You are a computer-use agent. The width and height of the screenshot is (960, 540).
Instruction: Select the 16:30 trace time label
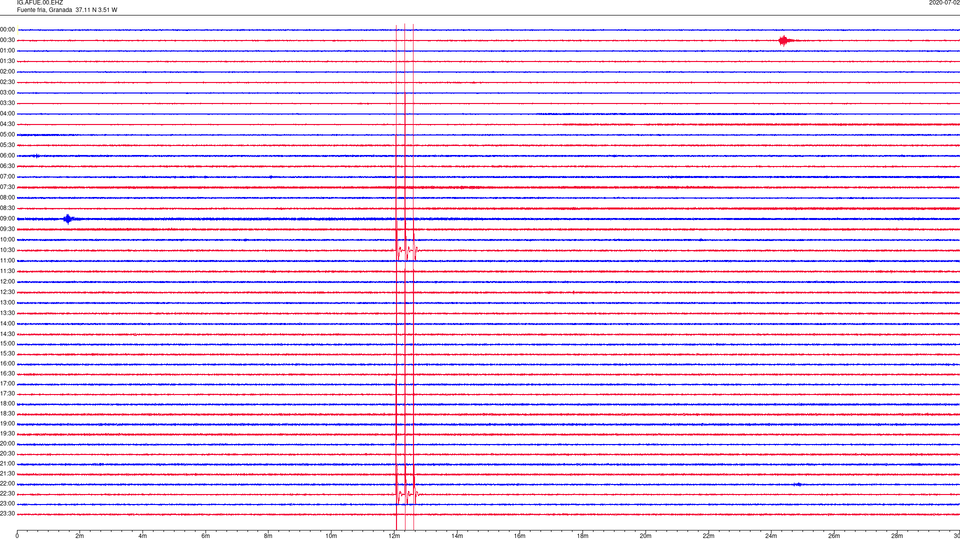[x=7, y=373]
